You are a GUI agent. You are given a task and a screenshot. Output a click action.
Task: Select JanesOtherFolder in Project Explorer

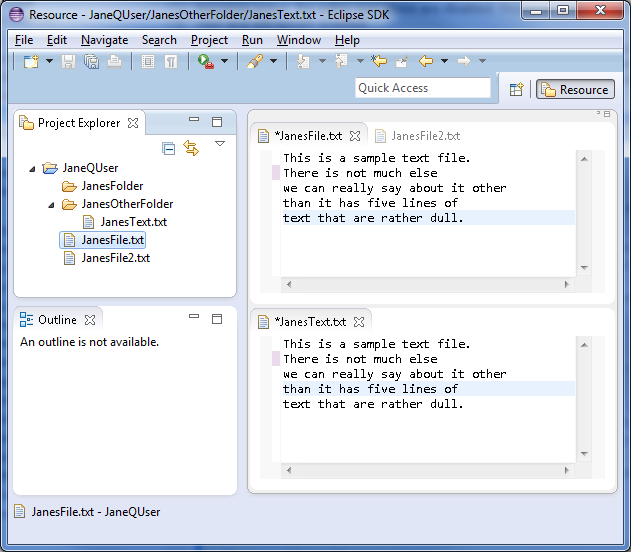point(127,204)
